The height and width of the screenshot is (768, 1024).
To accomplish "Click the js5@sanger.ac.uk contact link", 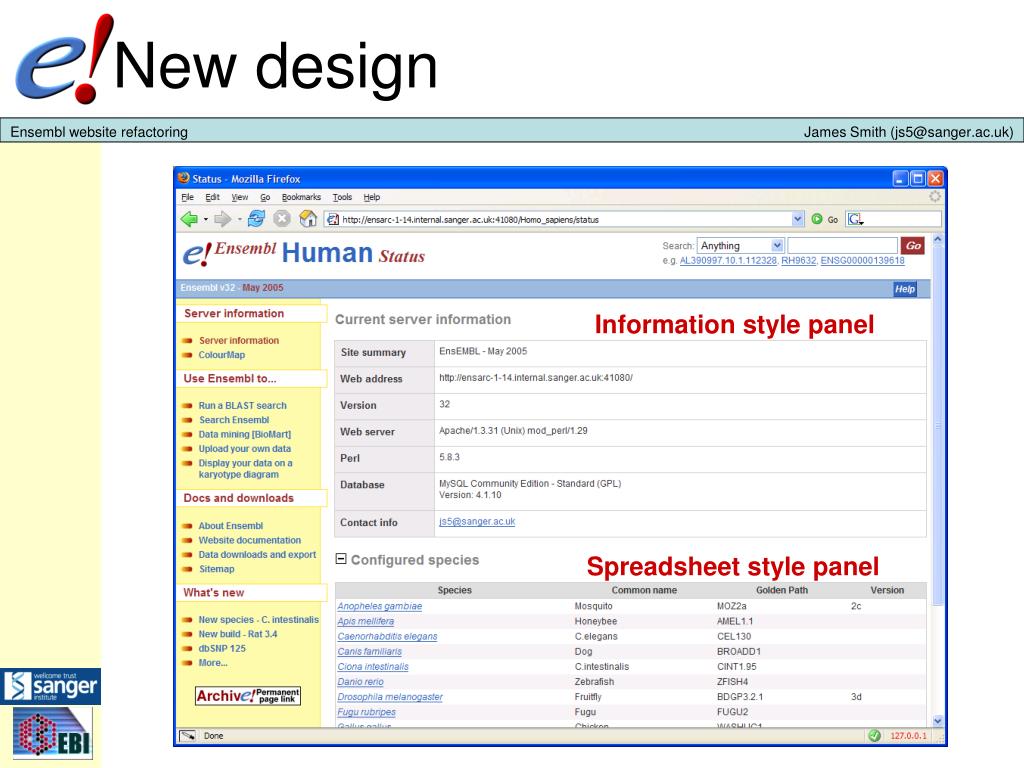I will (477, 521).
